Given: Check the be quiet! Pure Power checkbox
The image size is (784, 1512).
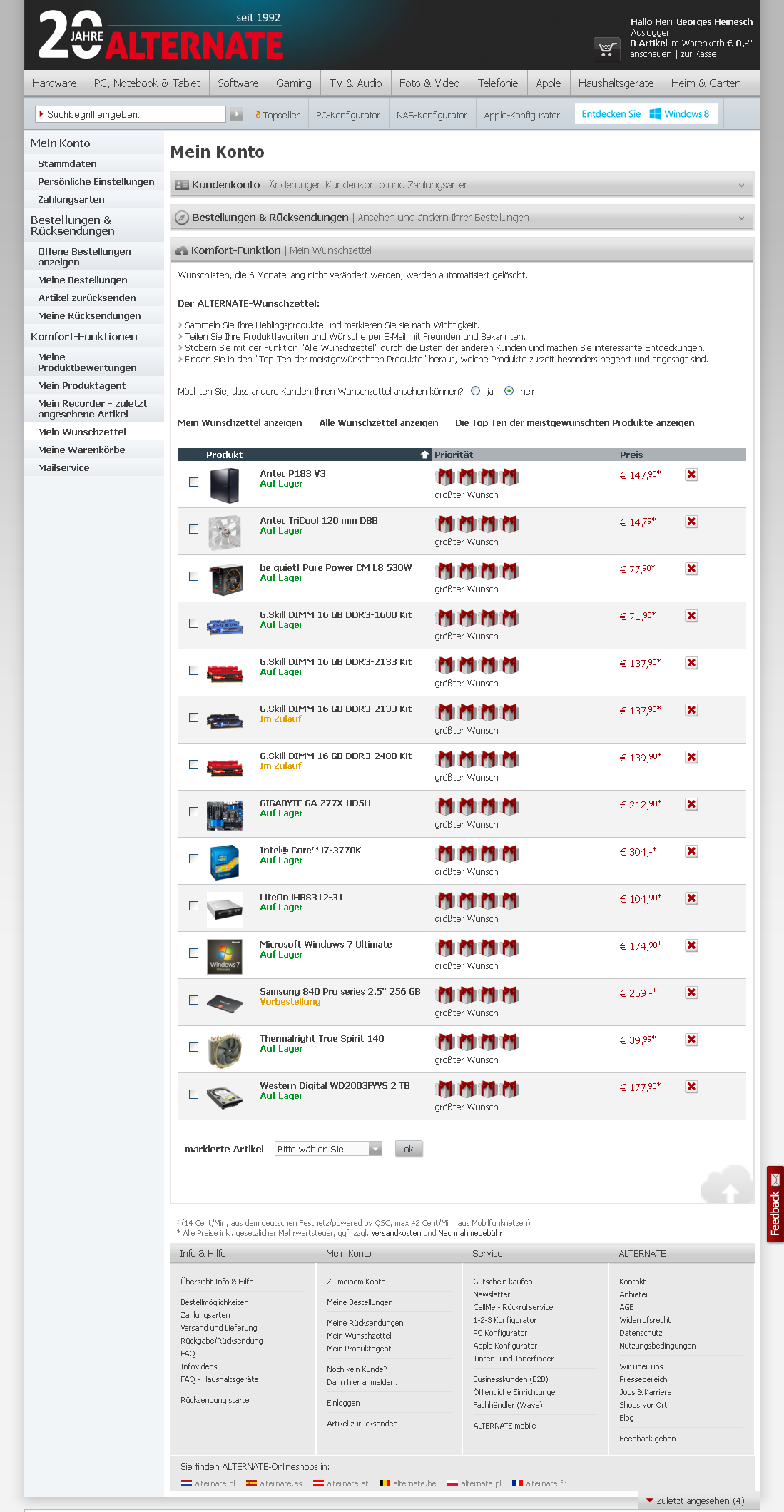Looking at the screenshot, I should pos(193,577).
